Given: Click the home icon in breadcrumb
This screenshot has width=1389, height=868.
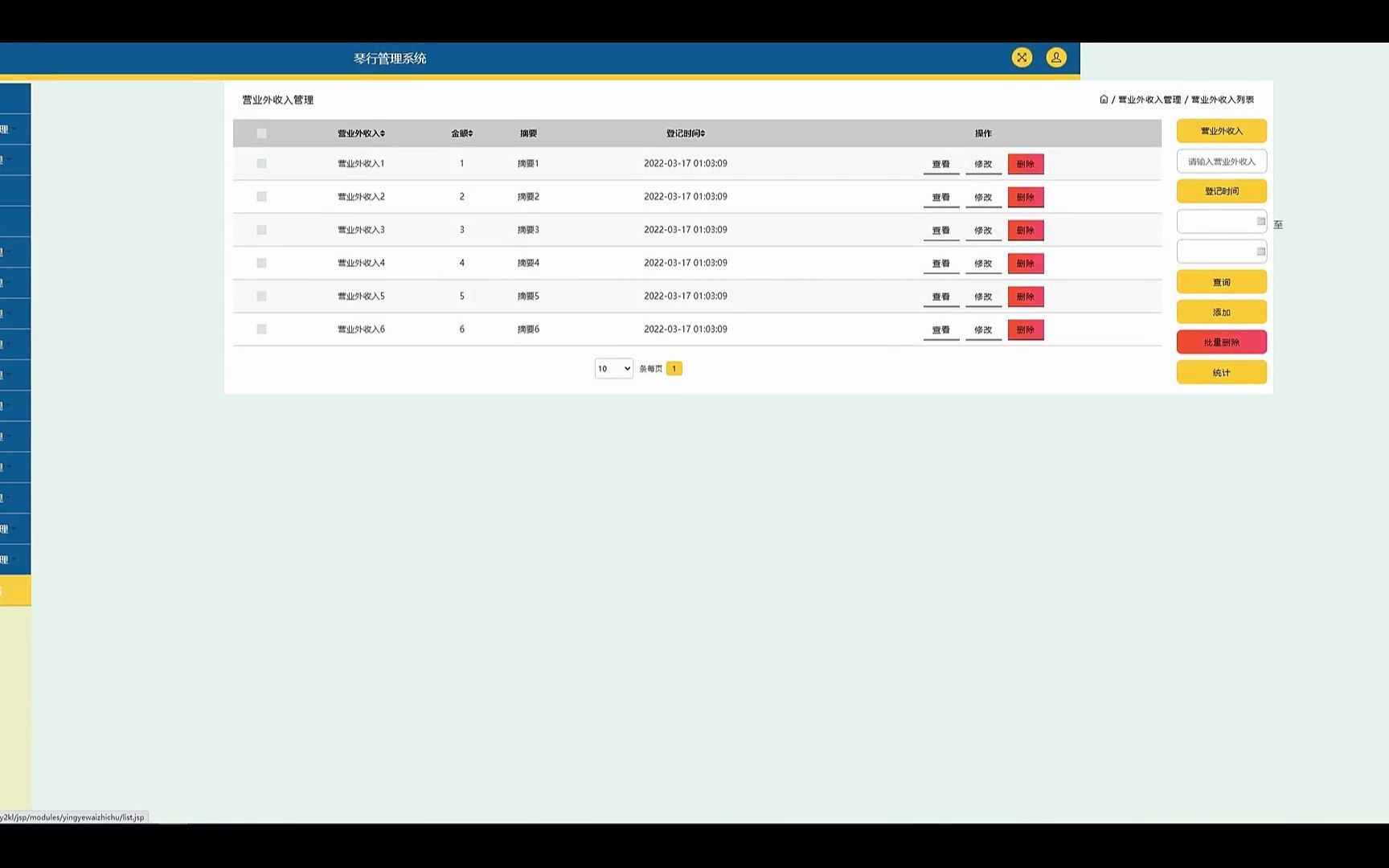Looking at the screenshot, I should tap(1104, 100).
